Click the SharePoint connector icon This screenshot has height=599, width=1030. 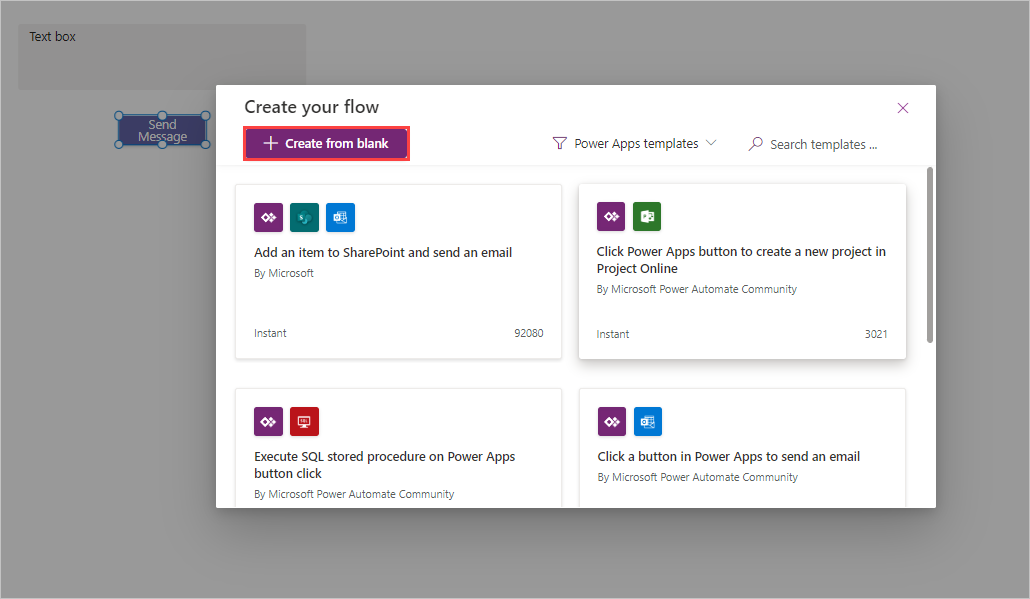304,217
